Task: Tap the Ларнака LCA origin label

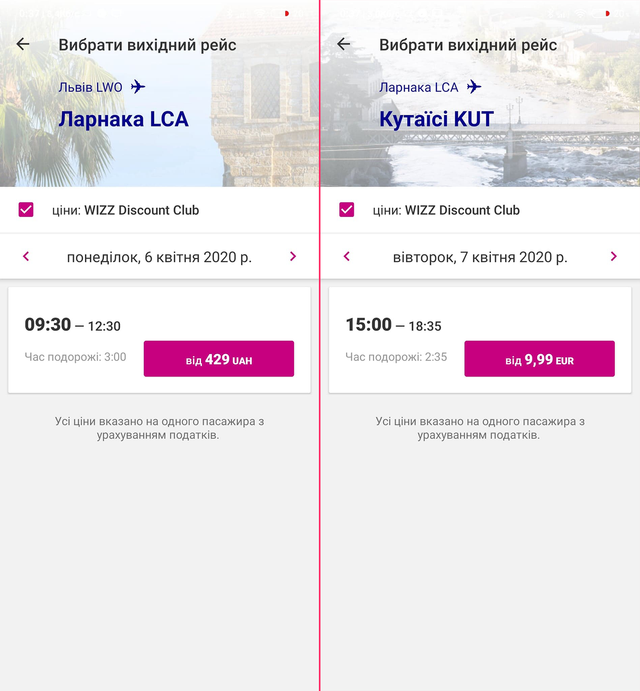Action: point(418,87)
